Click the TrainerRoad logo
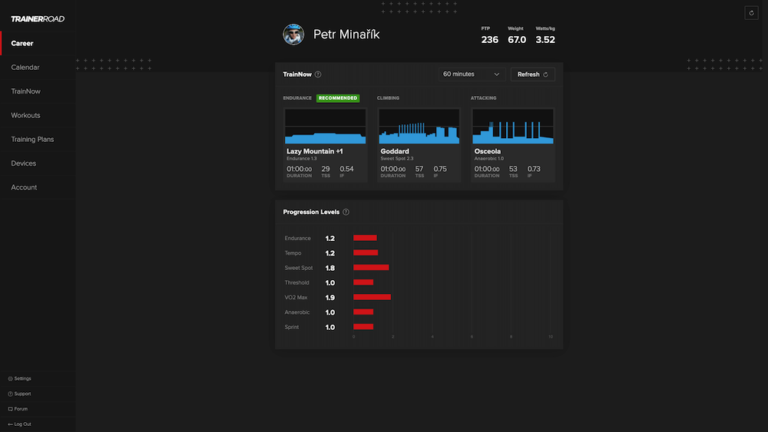The width and height of the screenshot is (768, 432). tap(37, 19)
